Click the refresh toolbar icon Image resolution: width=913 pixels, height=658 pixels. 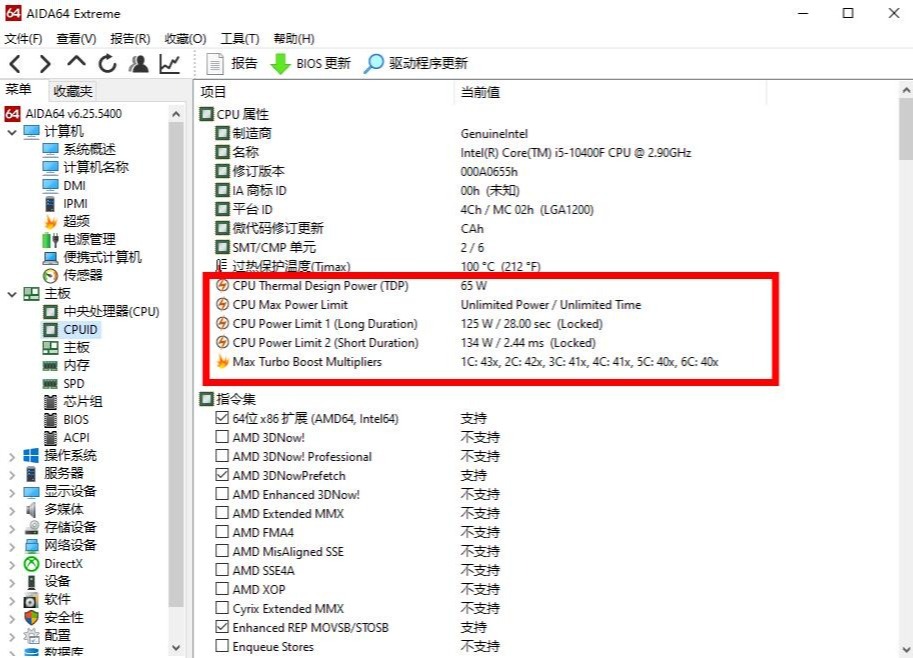pyautogui.click(x=107, y=63)
